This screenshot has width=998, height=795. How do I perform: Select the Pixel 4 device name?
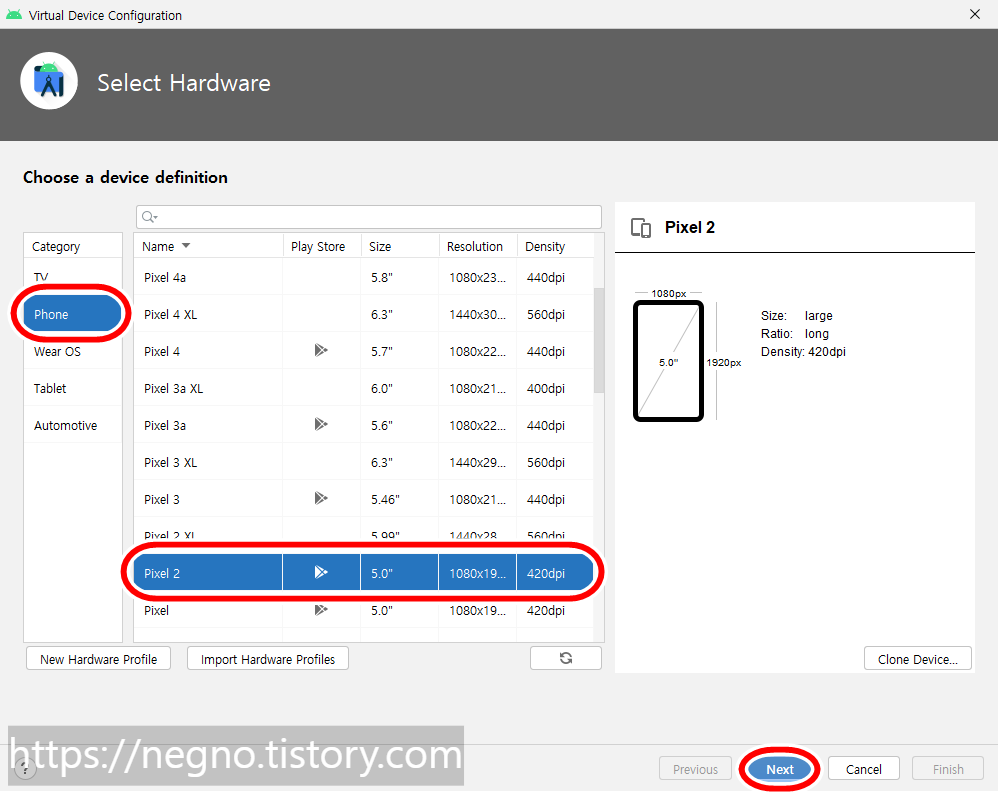162,351
